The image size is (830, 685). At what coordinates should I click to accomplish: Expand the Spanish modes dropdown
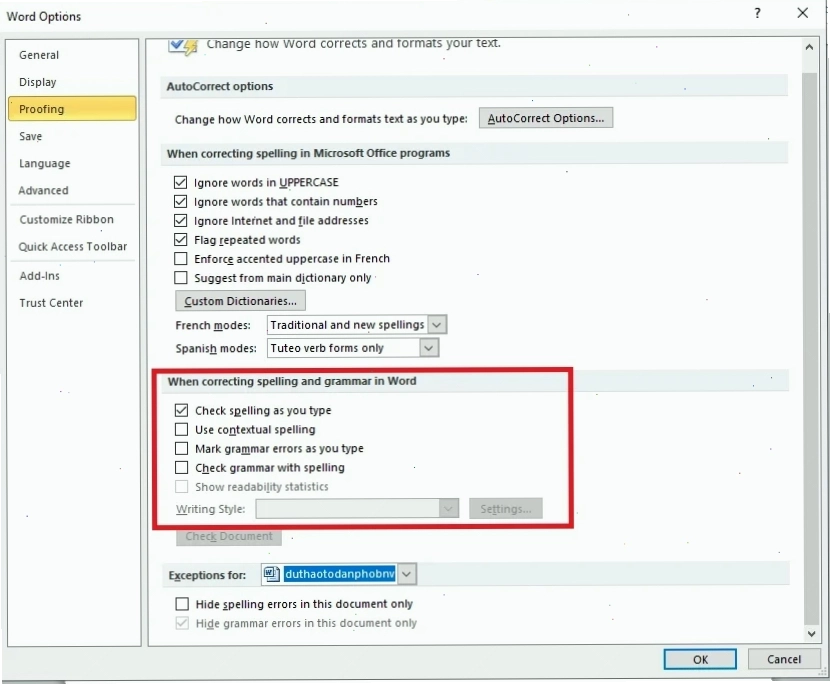click(429, 348)
